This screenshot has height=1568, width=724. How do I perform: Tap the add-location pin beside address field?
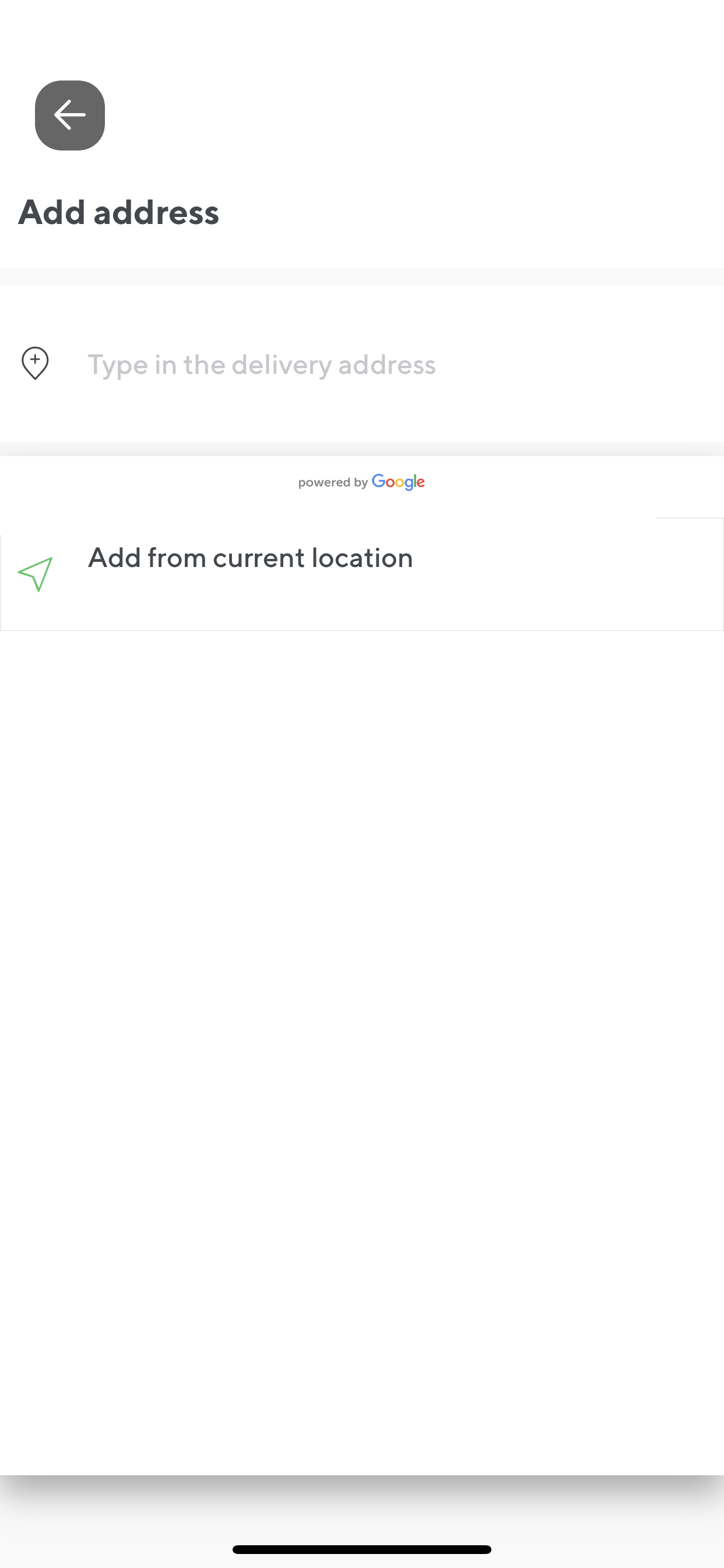click(36, 363)
